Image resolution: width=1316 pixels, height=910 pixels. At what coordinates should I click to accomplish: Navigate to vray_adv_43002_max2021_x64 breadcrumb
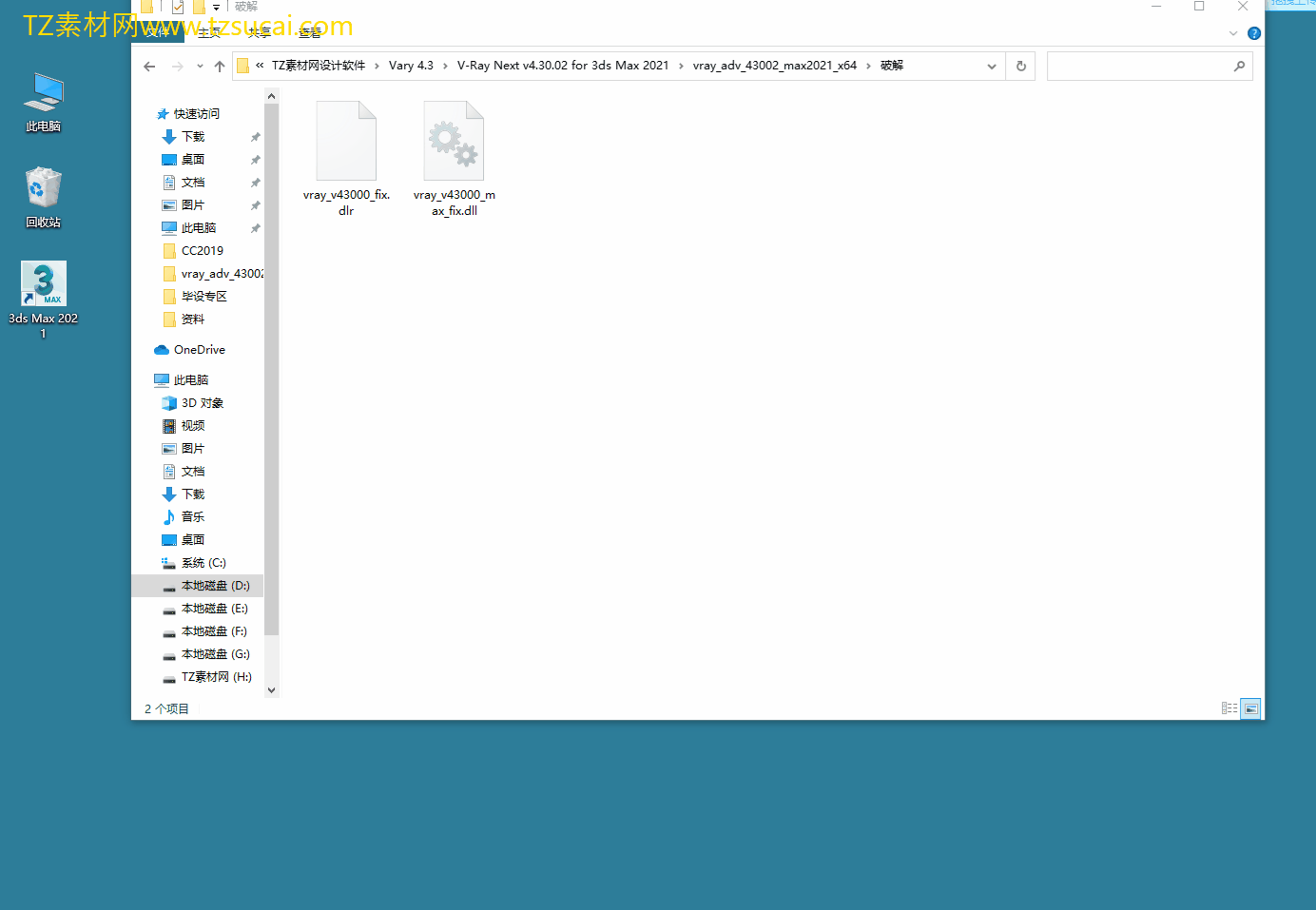coord(775,66)
